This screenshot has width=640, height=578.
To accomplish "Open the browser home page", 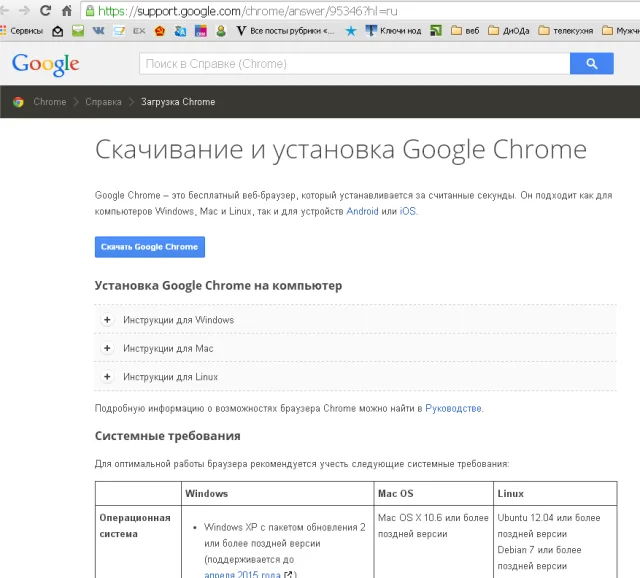I will click(x=67, y=11).
